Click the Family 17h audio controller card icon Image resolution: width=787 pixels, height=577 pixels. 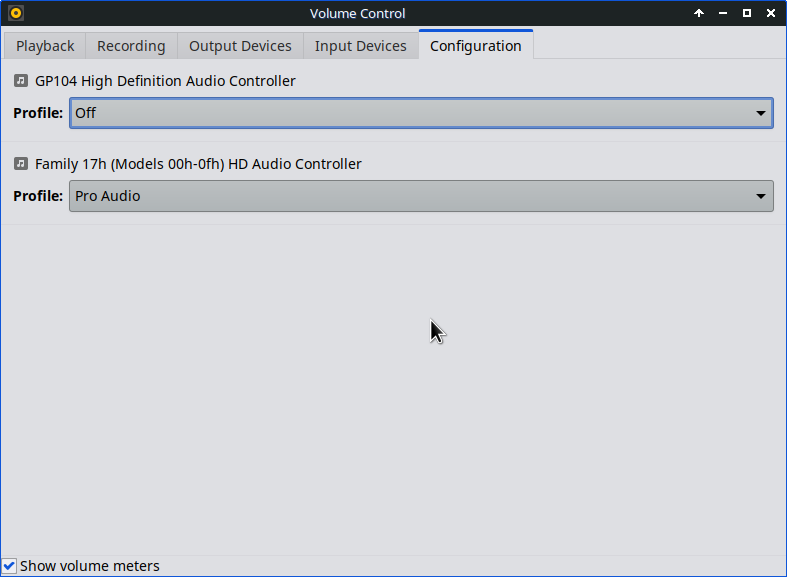click(x=21, y=163)
